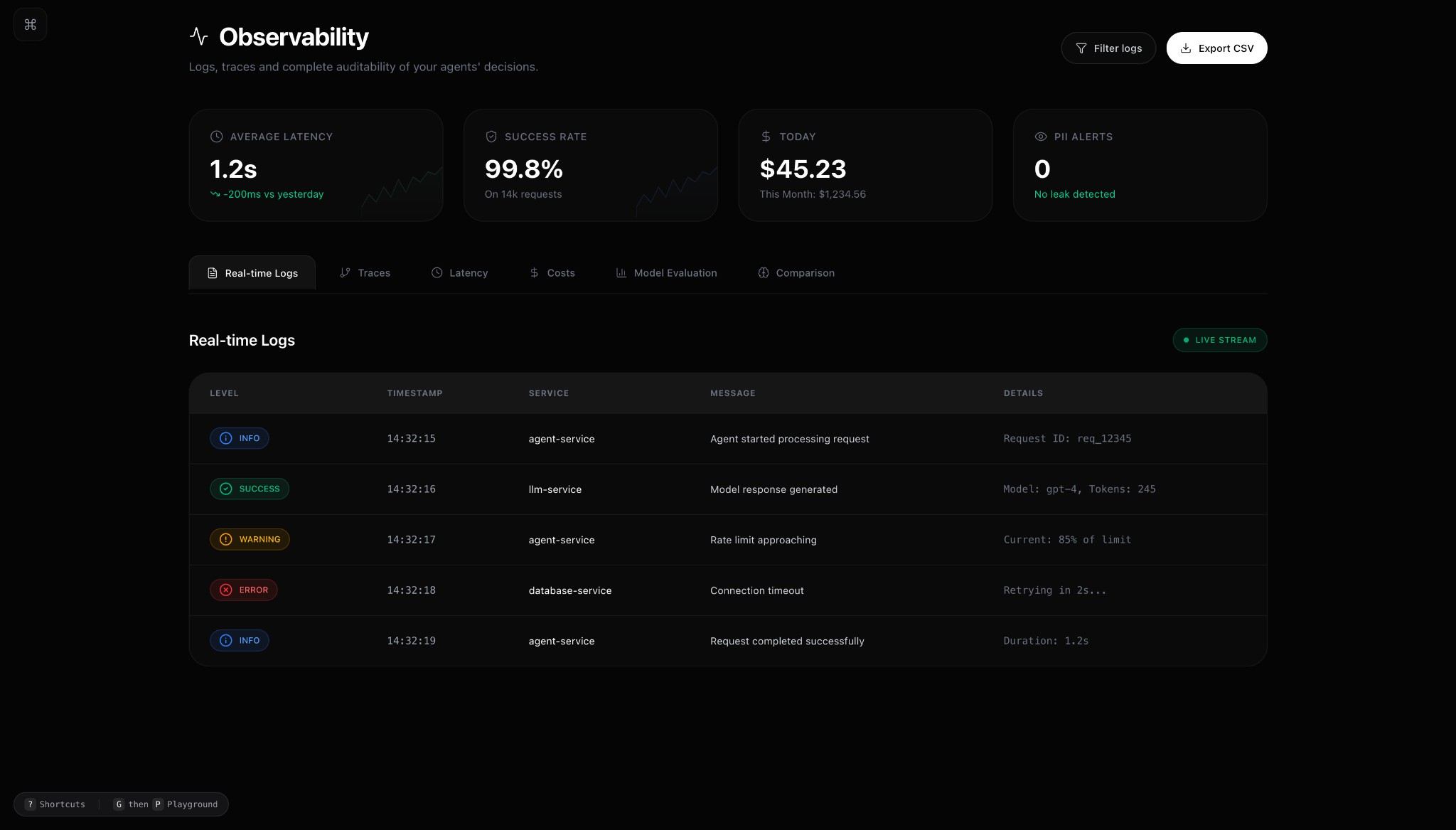This screenshot has width=1456, height=830.
Task: Click the ERROR level badge
Action: pyautogui.click(x=243, y=590)
